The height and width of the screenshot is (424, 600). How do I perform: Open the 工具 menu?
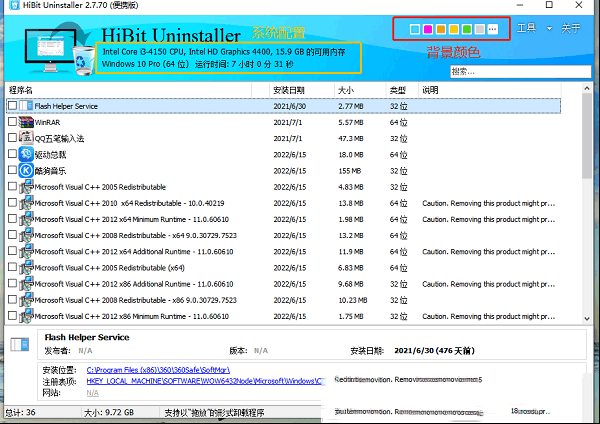pyautogui.click(x=527, y=28)
